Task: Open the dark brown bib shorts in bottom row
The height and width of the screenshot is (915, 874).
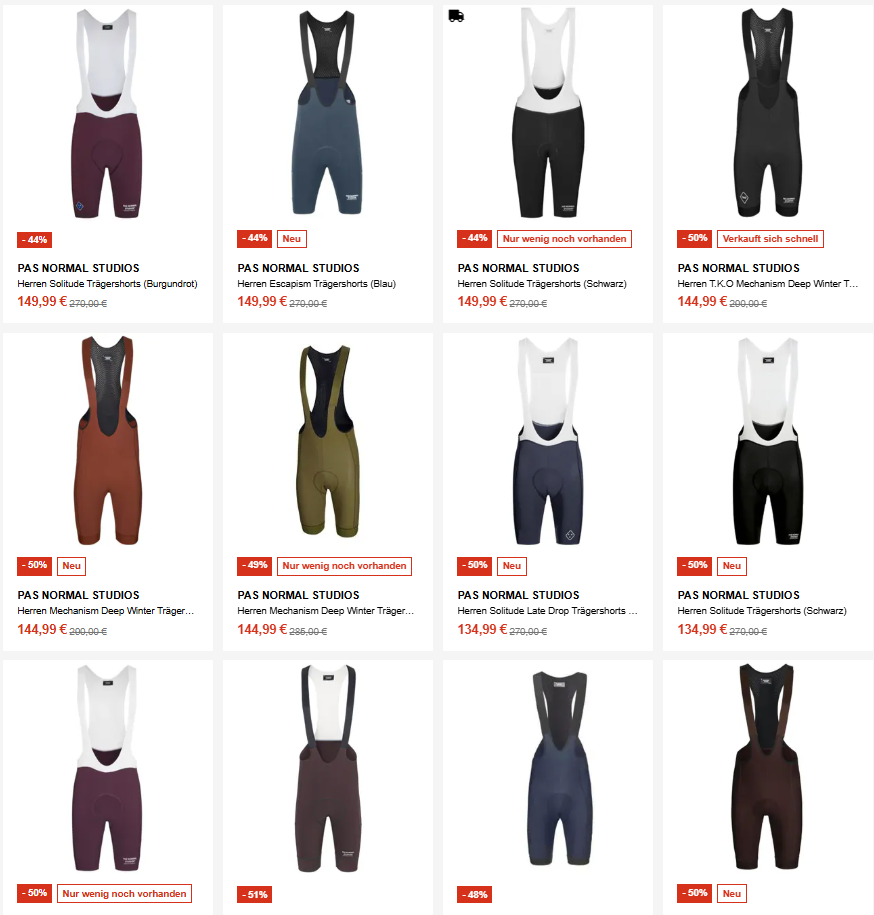Action: (767, 766)
